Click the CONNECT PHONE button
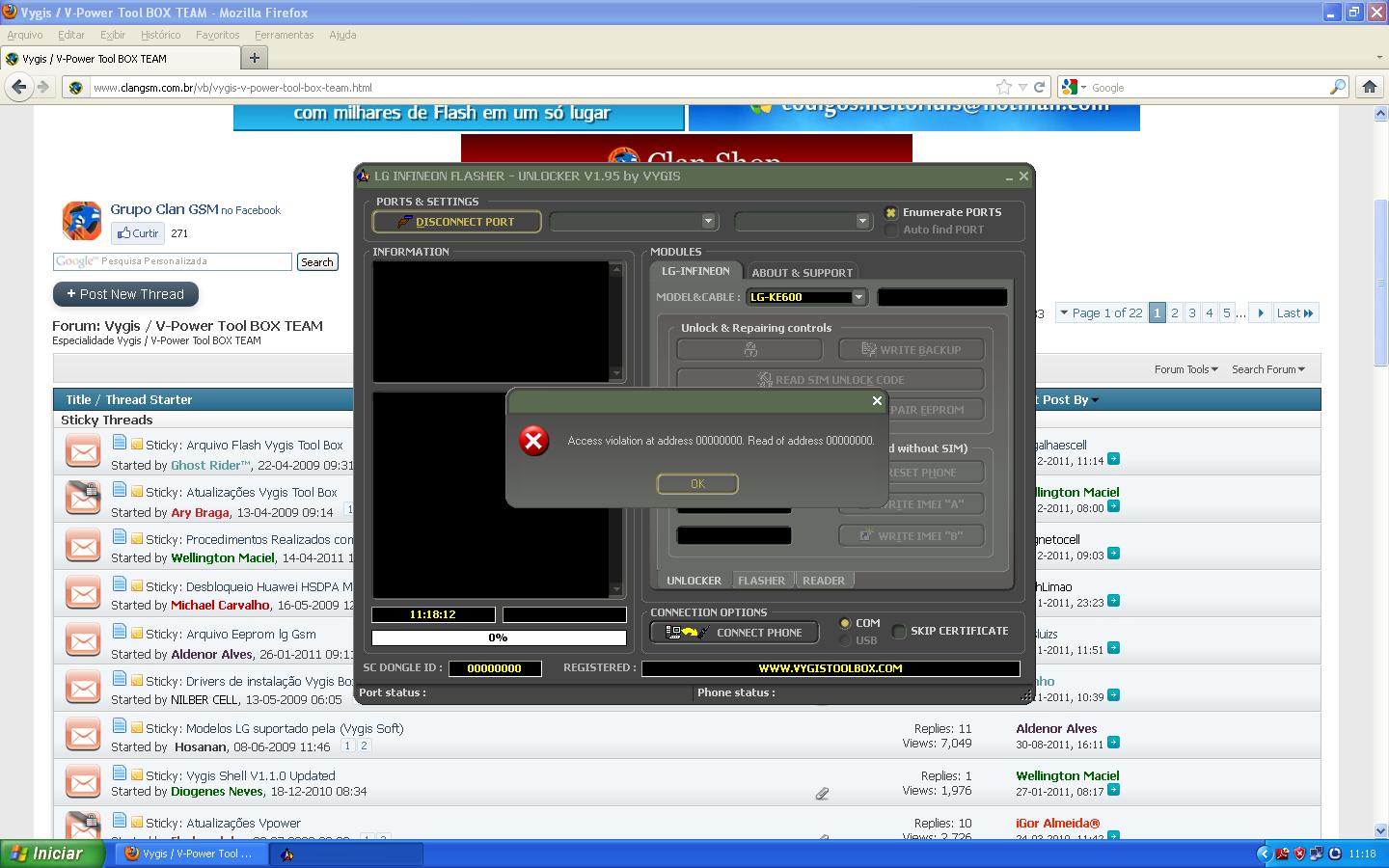This screenshot has height=868, width=1389. pos(735,633)
